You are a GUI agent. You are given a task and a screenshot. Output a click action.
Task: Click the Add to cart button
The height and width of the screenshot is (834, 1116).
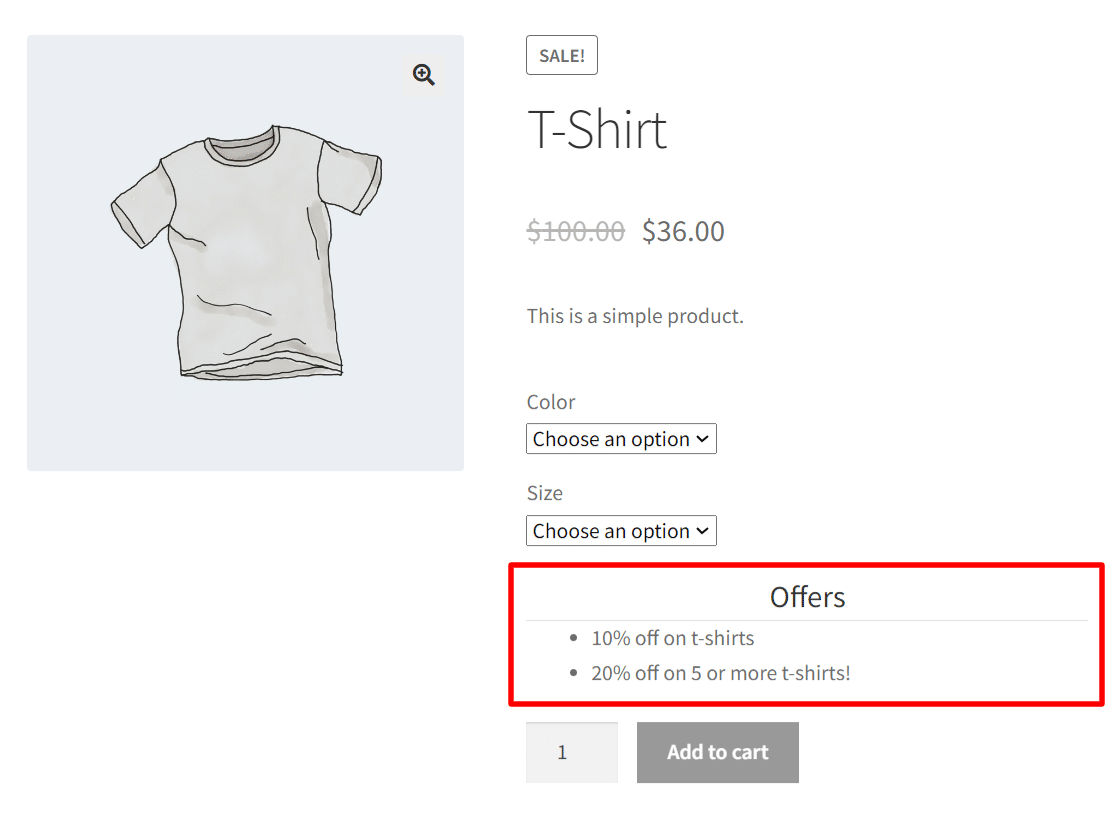(x=717, y=752)
